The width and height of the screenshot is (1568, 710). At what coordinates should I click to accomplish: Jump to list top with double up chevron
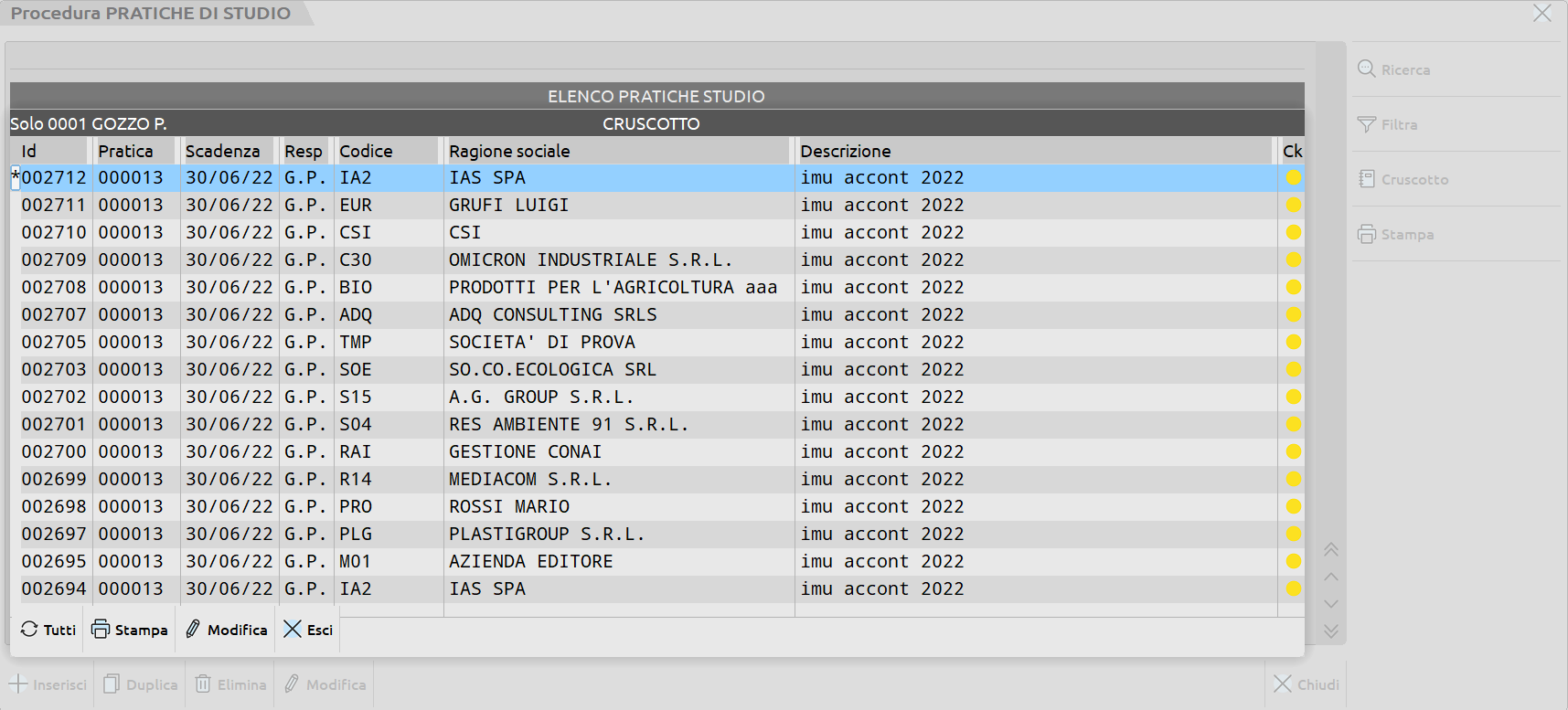click(x=1331, y=549)
